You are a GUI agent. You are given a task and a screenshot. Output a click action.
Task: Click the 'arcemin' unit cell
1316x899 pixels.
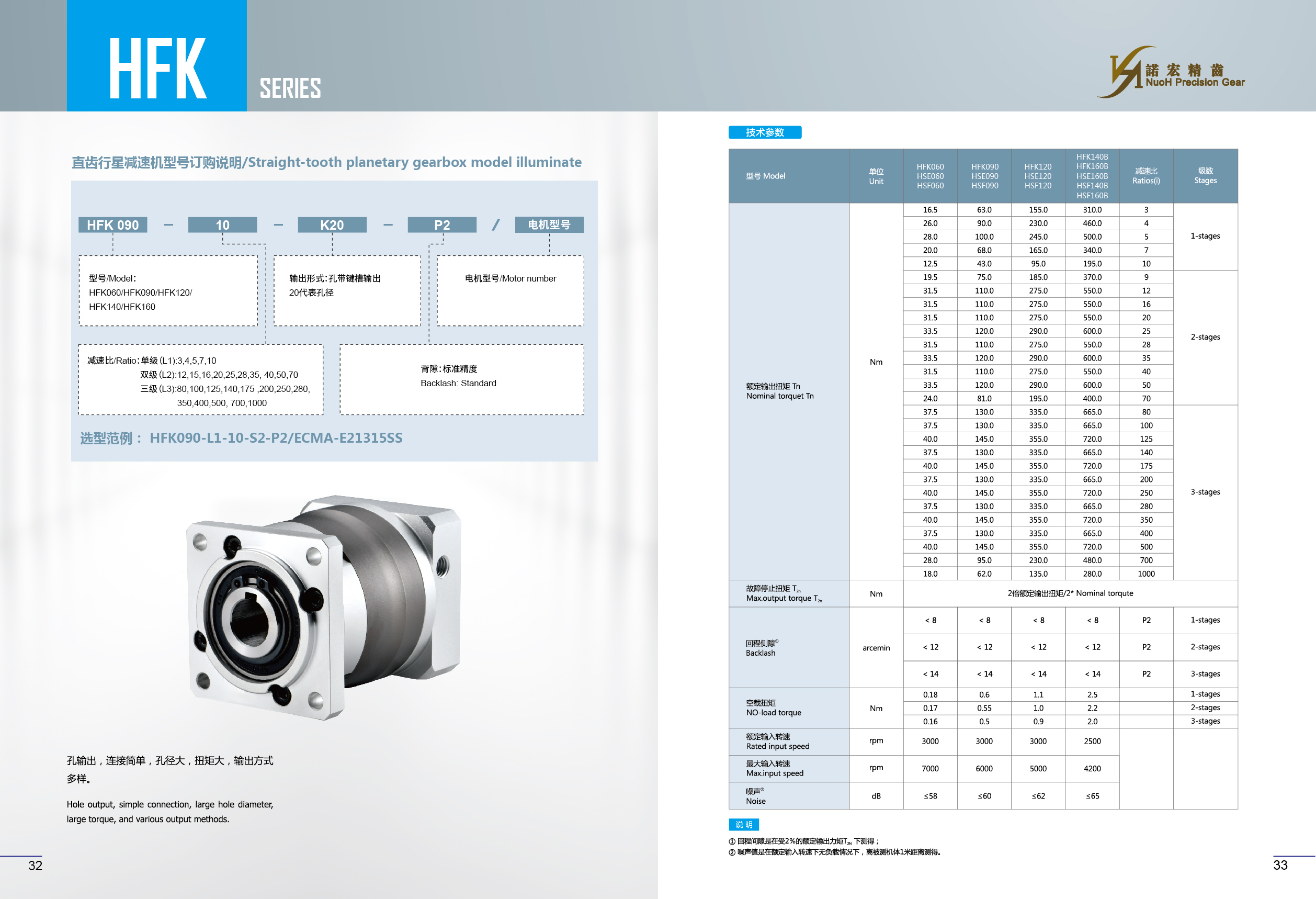click(x=876, y=647)
